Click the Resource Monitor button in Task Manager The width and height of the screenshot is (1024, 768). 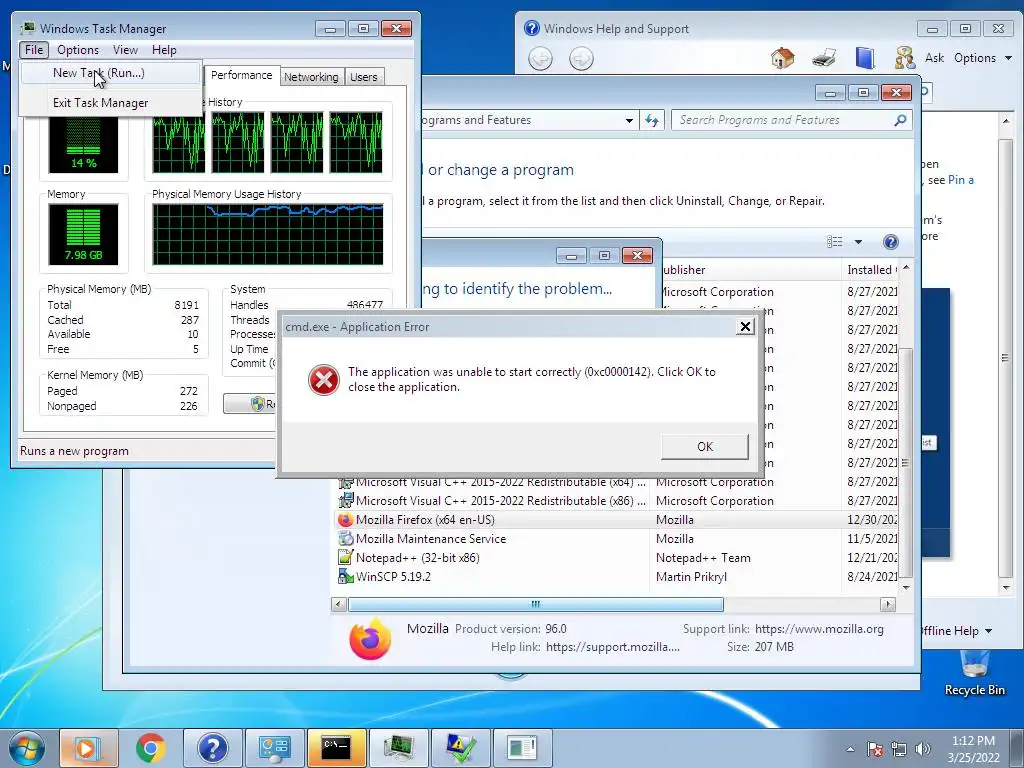(250, 404)
